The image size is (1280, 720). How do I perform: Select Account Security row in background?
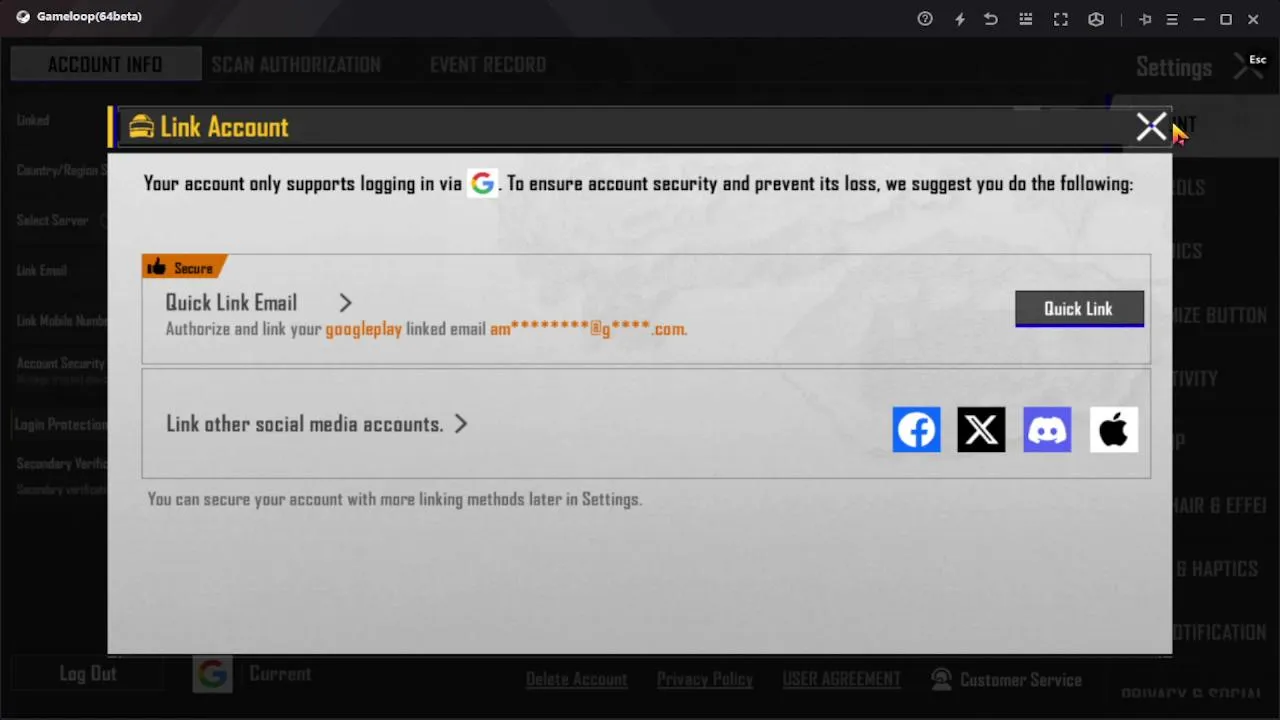click(x=59, y=364)
